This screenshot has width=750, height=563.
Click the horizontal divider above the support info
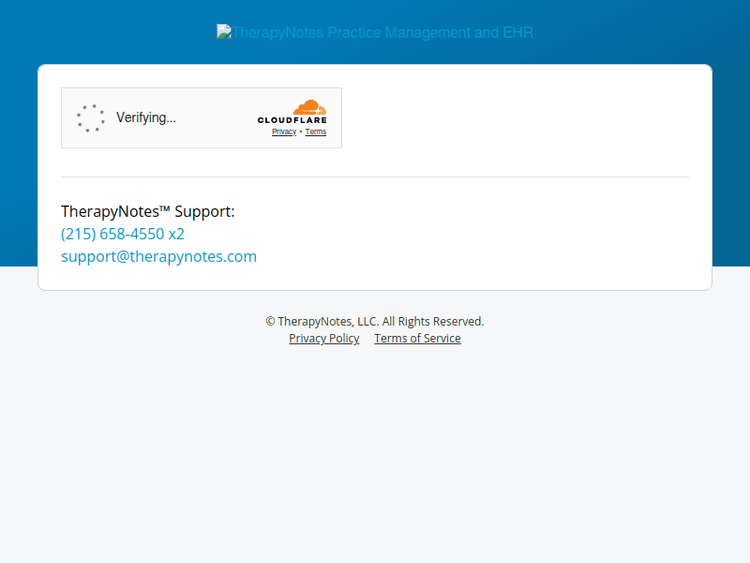tap(375, 177)
